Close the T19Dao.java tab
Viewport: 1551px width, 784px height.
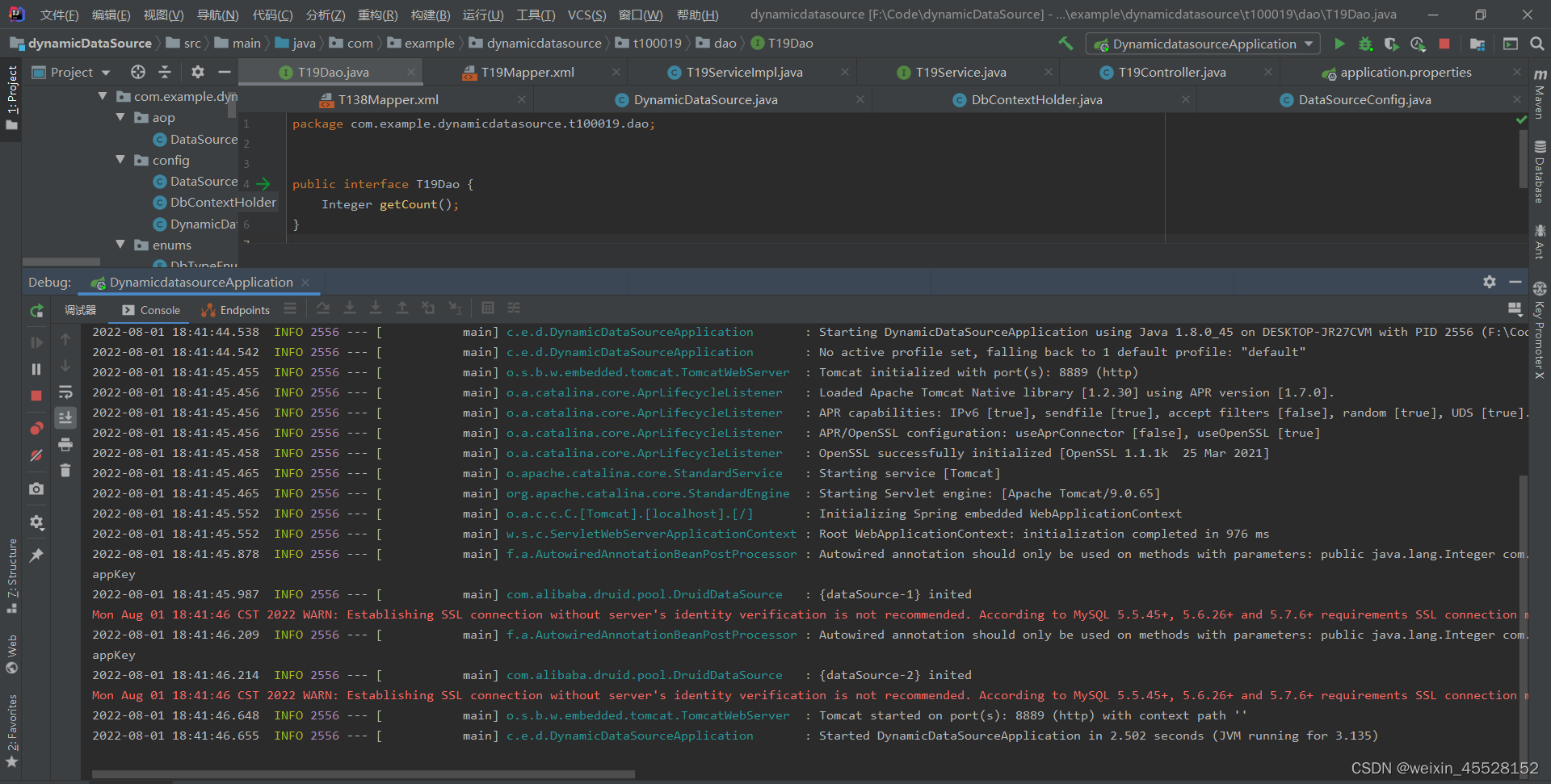(x=411, y=72)
